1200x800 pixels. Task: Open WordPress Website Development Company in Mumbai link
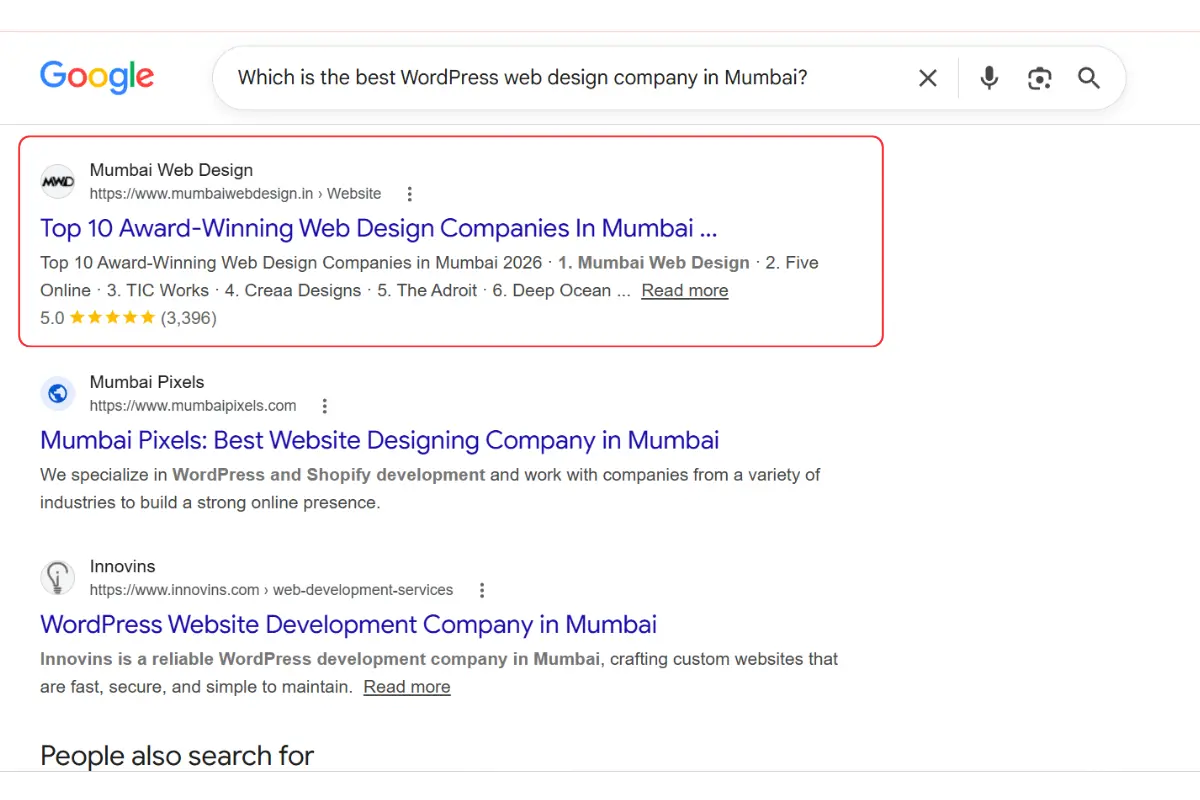click(349, 624)
